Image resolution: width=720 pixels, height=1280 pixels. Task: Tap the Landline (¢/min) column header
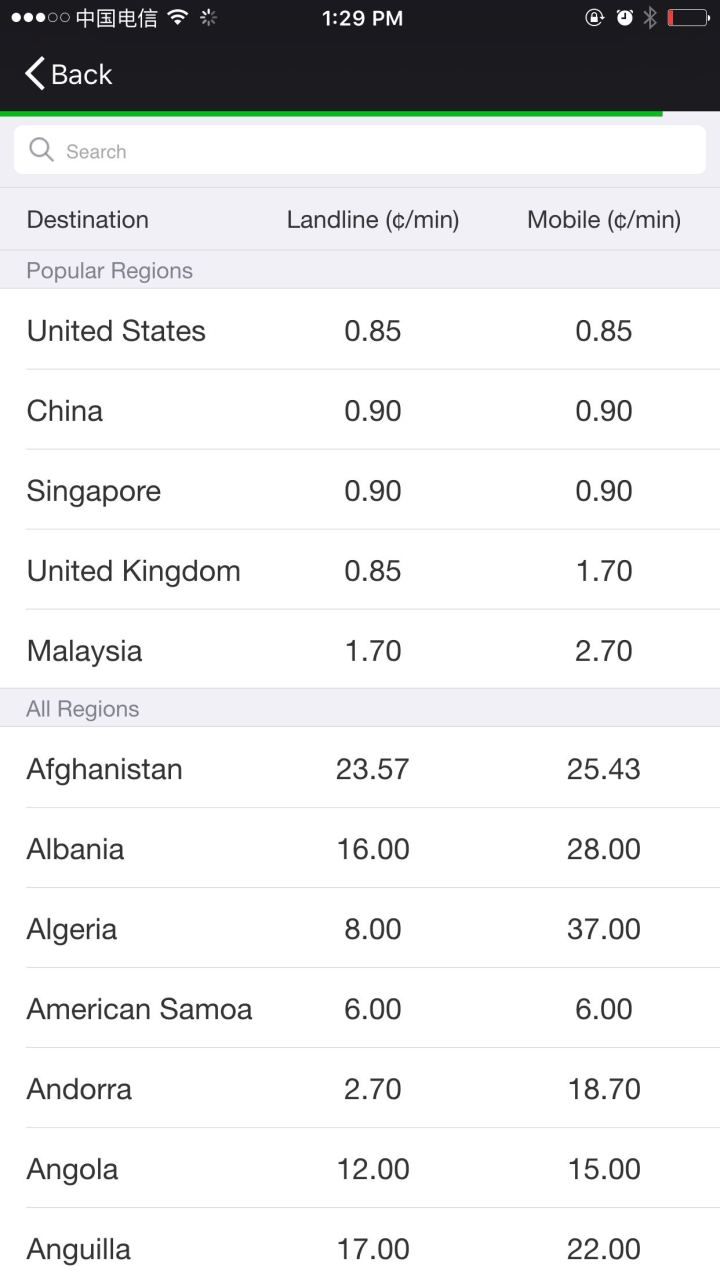pyautogui.click(x=373, y=220)
